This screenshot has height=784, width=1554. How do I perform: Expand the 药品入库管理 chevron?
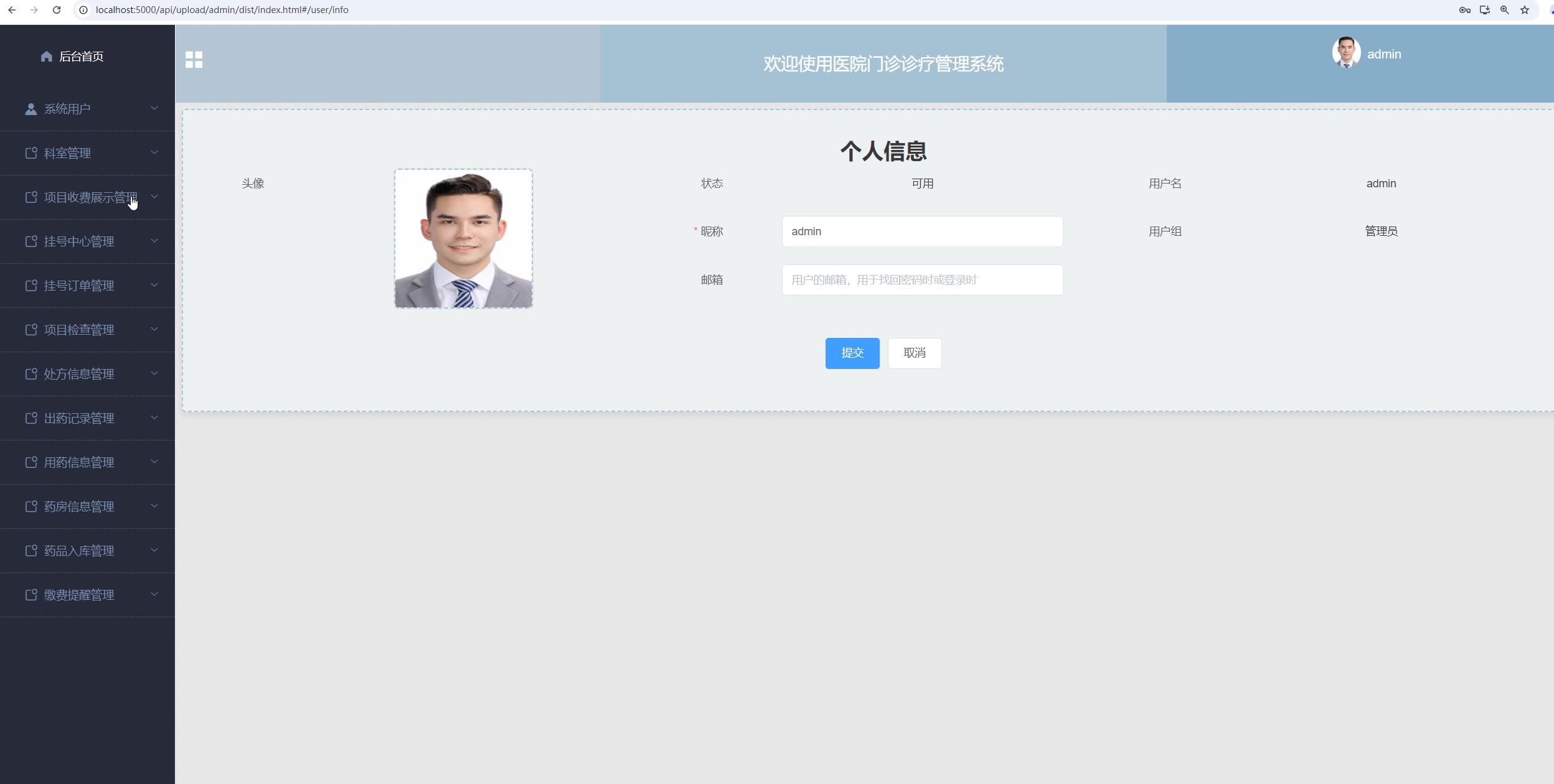(x=154, y=550)
